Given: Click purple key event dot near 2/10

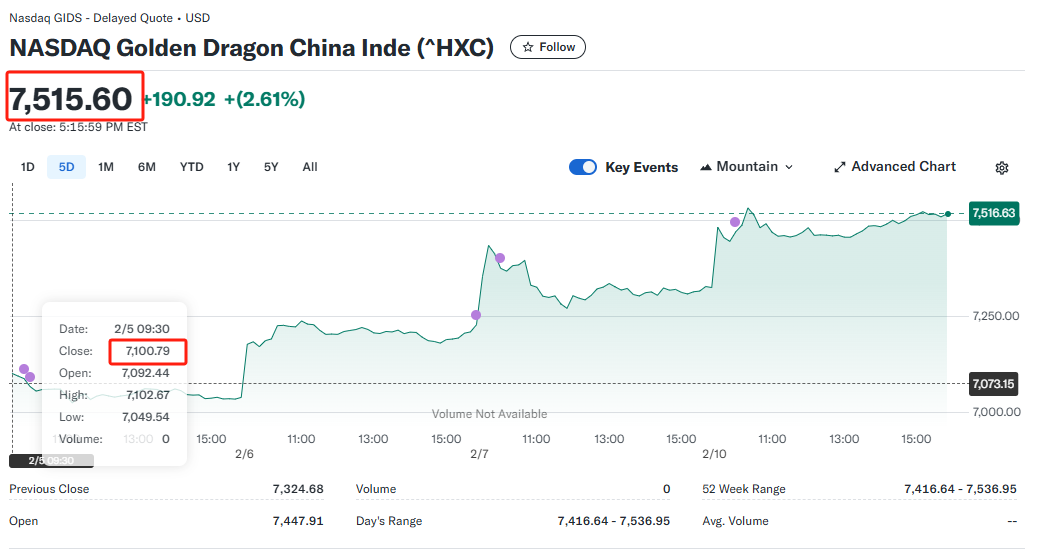Looking at the screenshot, I should [734, 222].
